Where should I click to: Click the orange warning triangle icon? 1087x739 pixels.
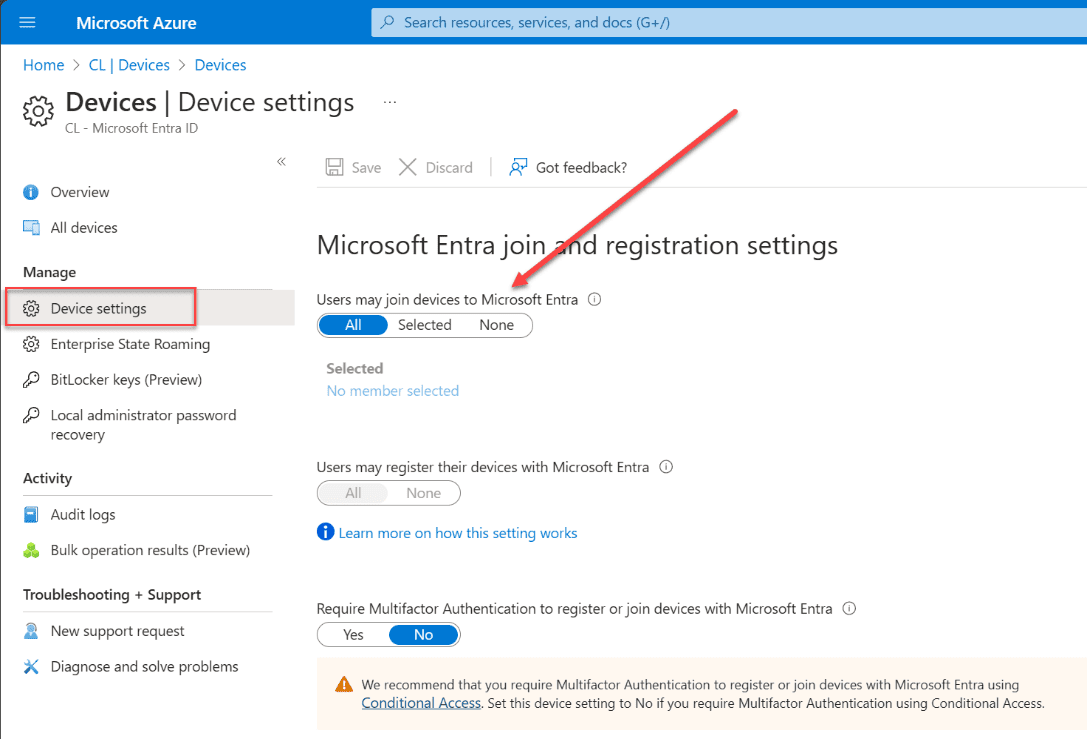click(344, 685)
